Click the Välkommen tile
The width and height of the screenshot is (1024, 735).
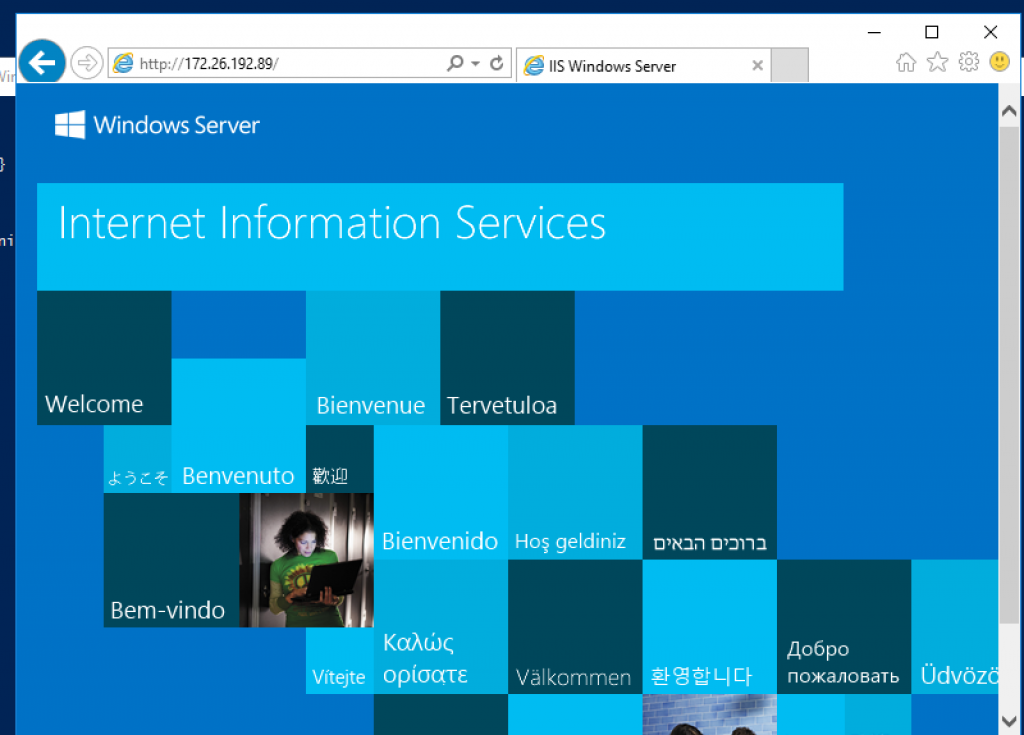(x=575, y=627)
